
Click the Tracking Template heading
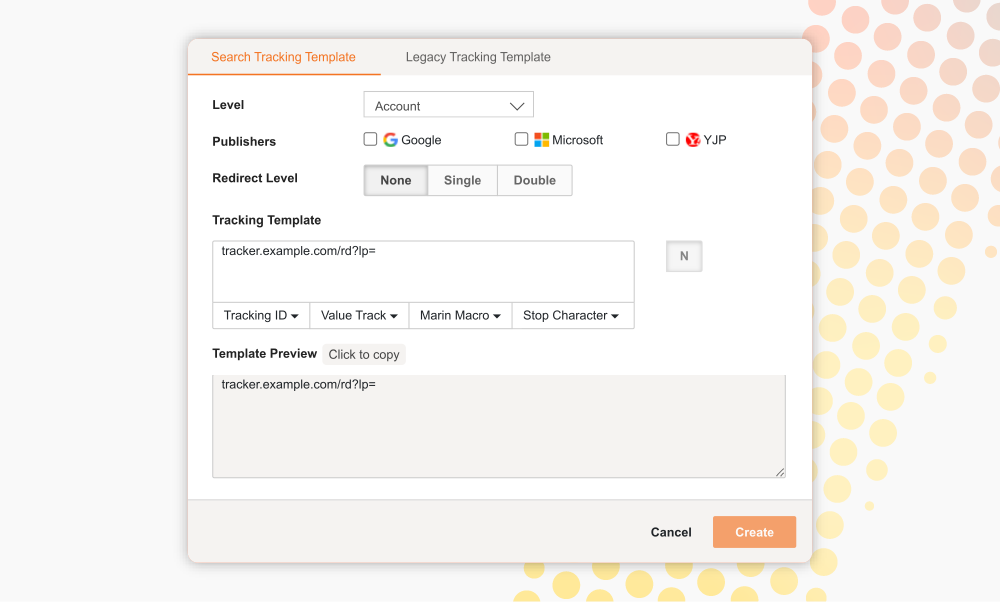click(267, 220)
